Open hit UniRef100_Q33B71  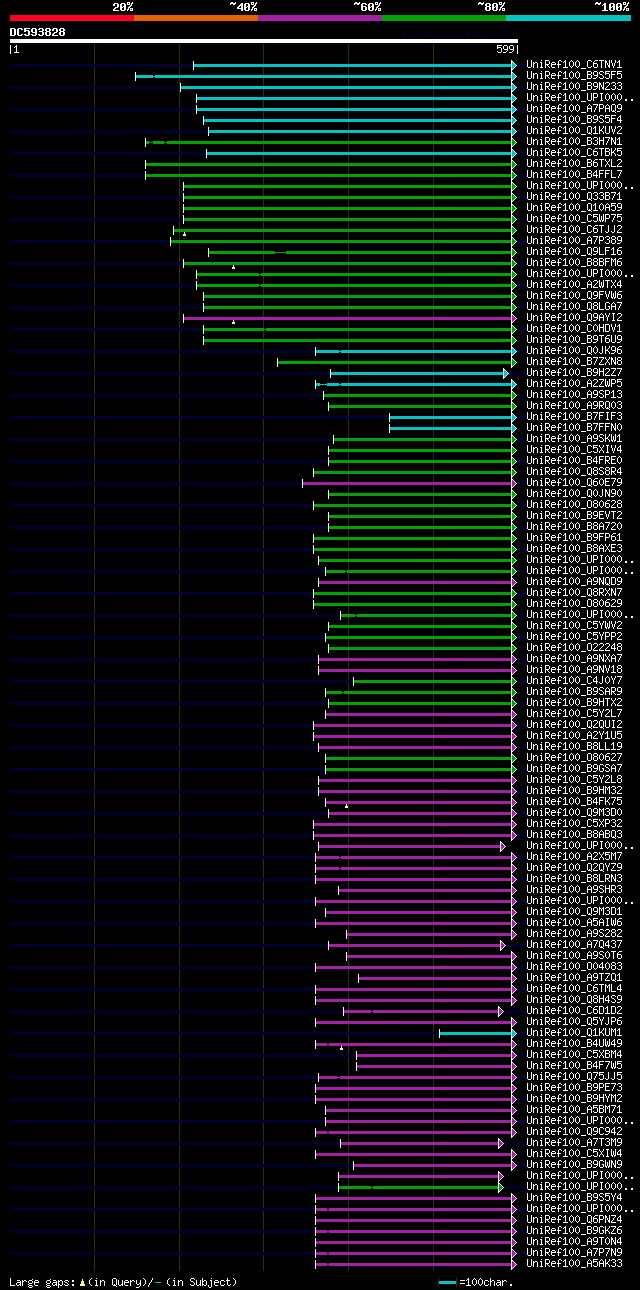(x=574, y=197)
